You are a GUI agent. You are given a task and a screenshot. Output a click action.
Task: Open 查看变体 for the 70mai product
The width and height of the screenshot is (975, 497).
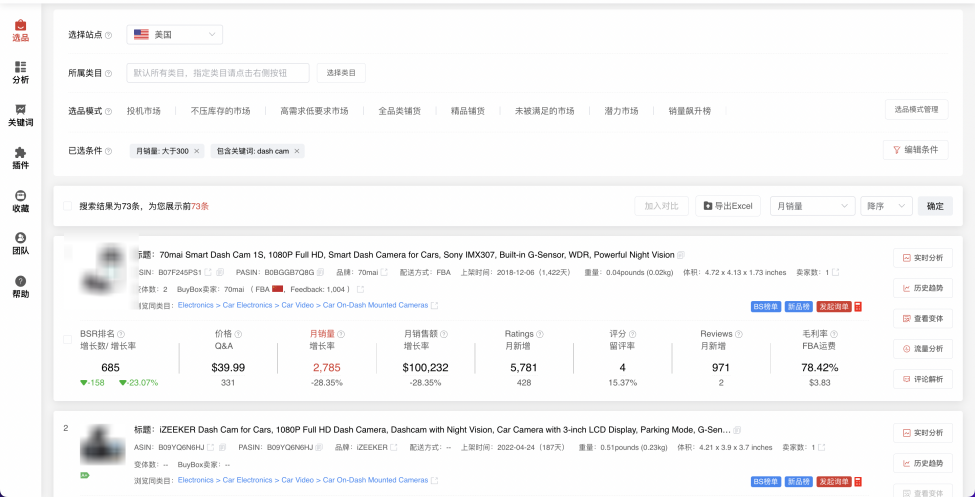[x=923, y=318]
